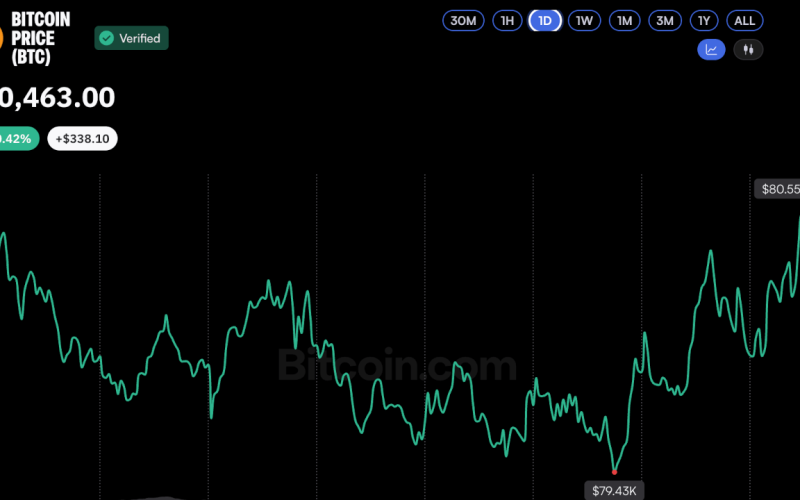
Task: Switch chart to 1M range
Action: [624, 21]
